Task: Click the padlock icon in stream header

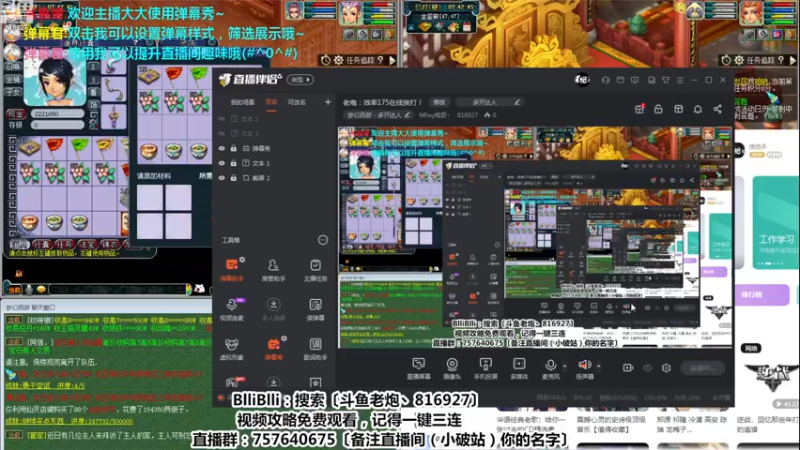Action: point(658,109)
